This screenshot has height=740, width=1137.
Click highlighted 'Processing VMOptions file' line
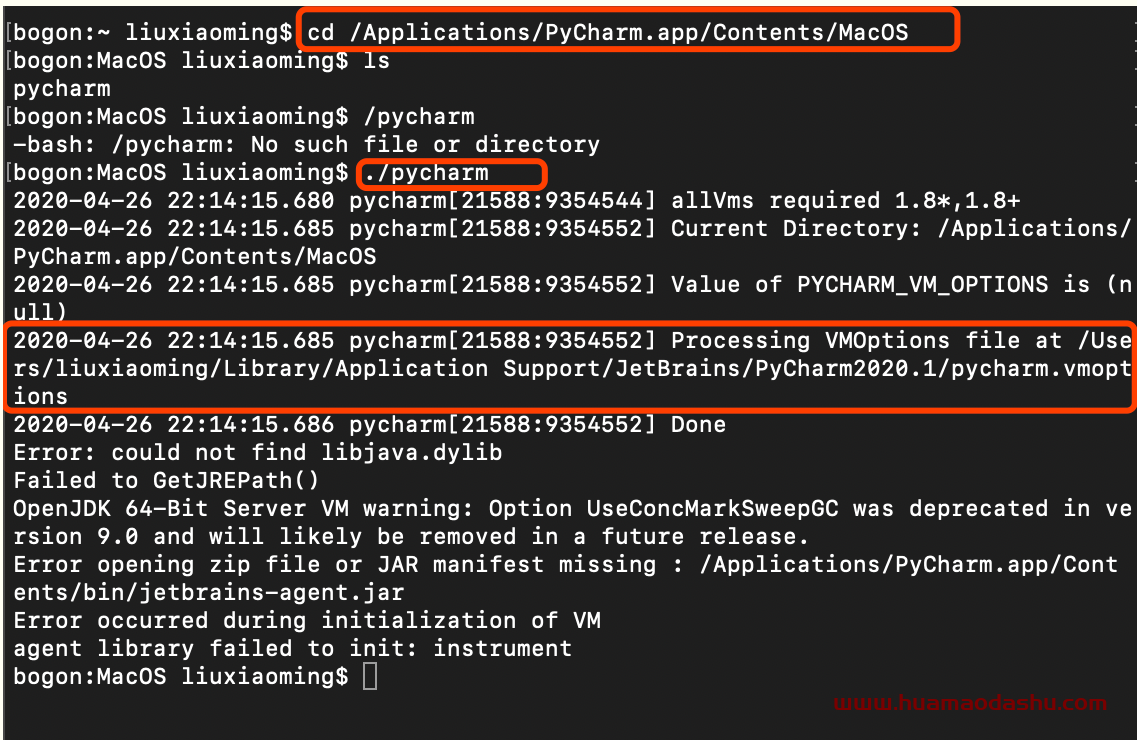pos(569,368)
